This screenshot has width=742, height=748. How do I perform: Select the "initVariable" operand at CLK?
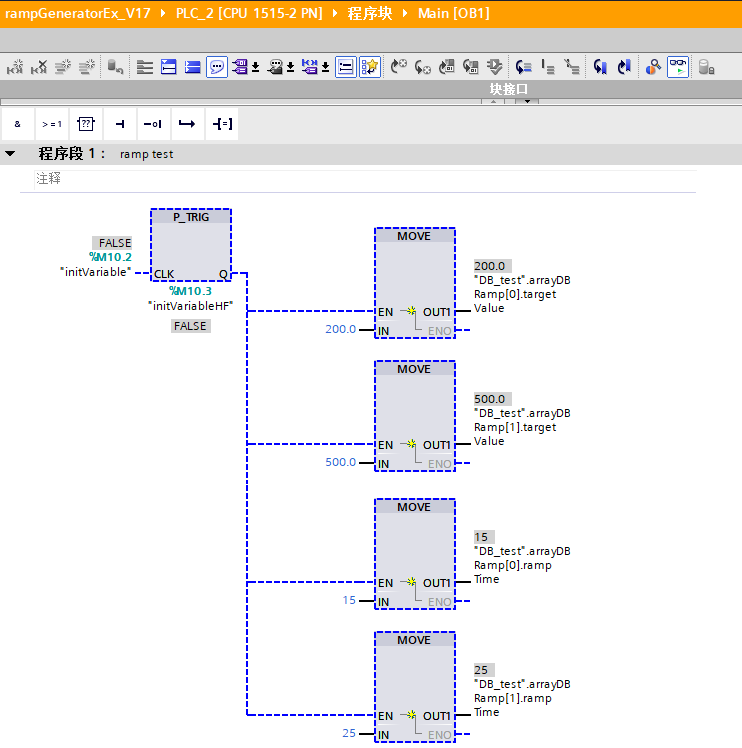tap(95, 272)
